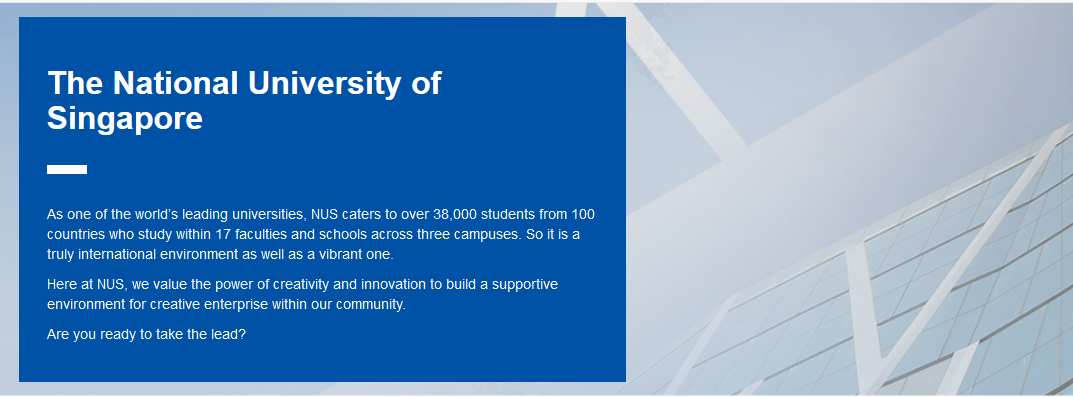The image size is (1073, 398).
Task: Click the white divider bar under the heading
Action: [x=67, y=170]
